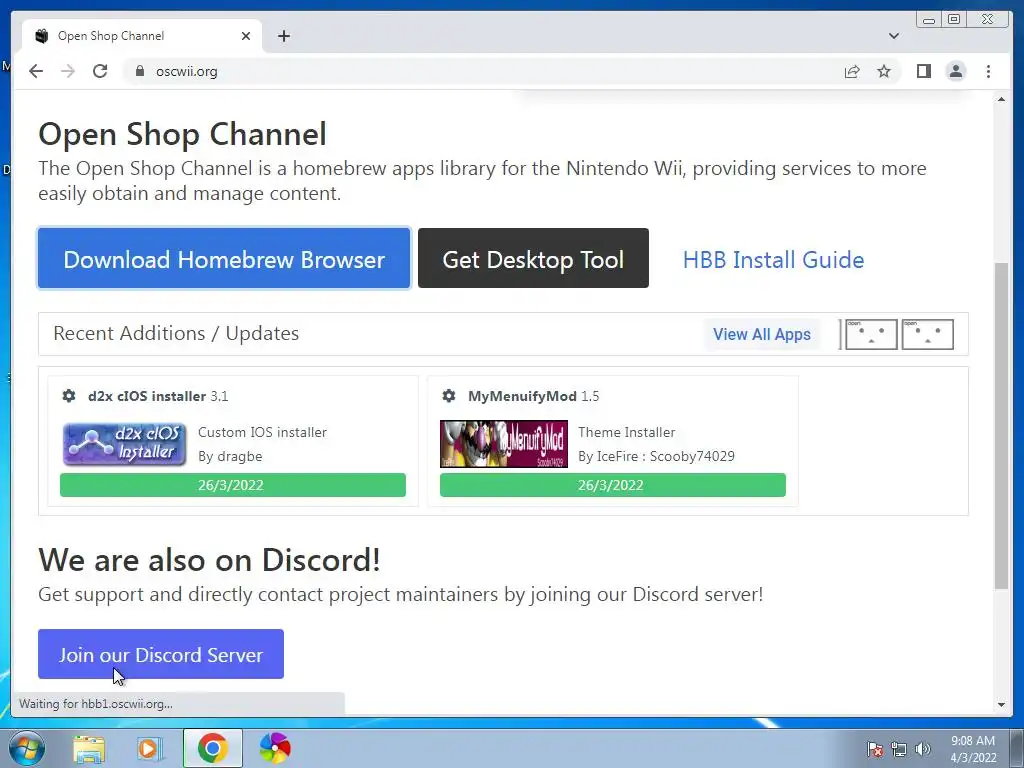Click the oscwii.org address bar
This screenshot has height=768, width=1024.
click(483, 71)
